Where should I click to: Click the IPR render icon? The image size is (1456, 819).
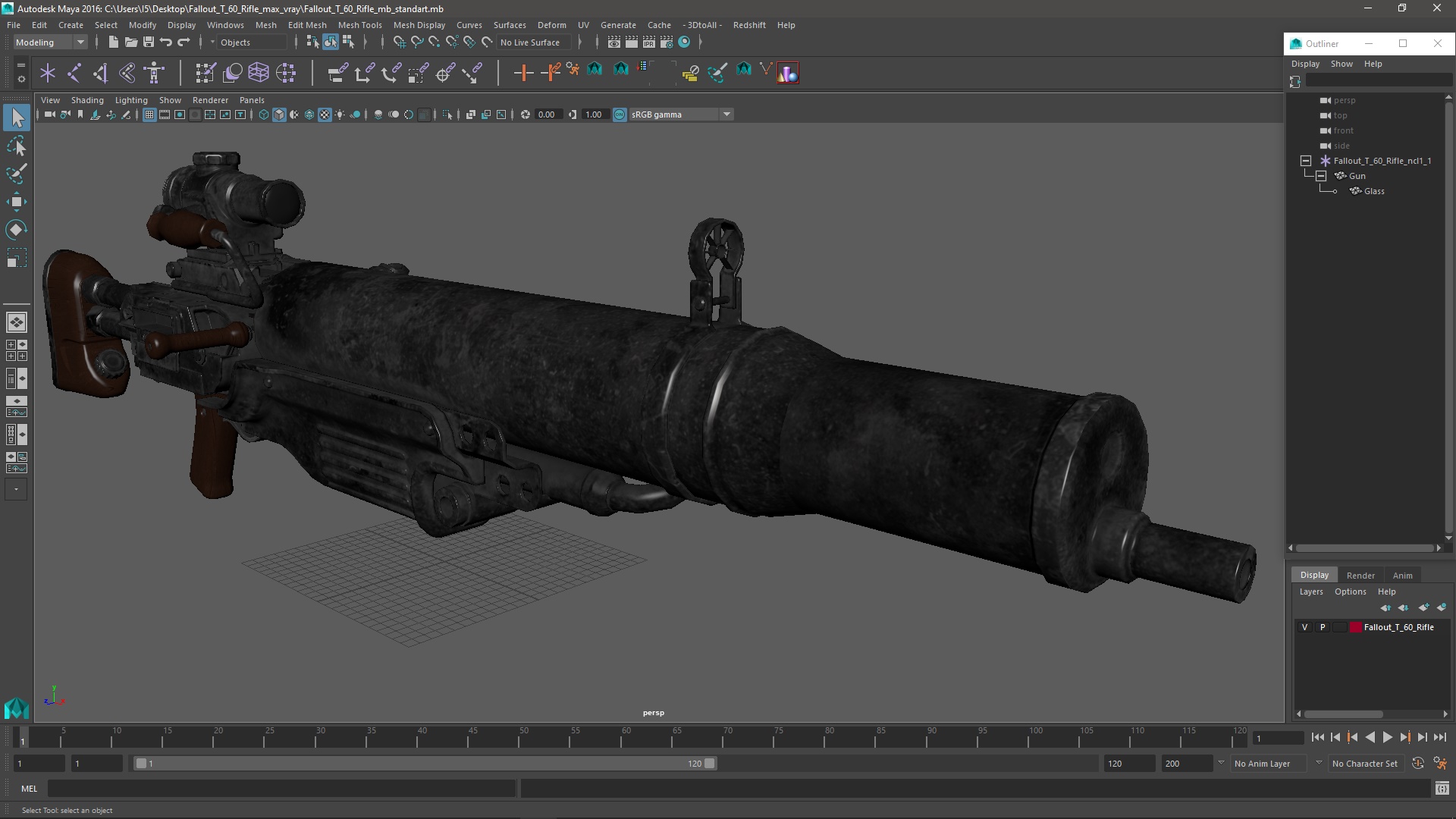tap(649, 42)
